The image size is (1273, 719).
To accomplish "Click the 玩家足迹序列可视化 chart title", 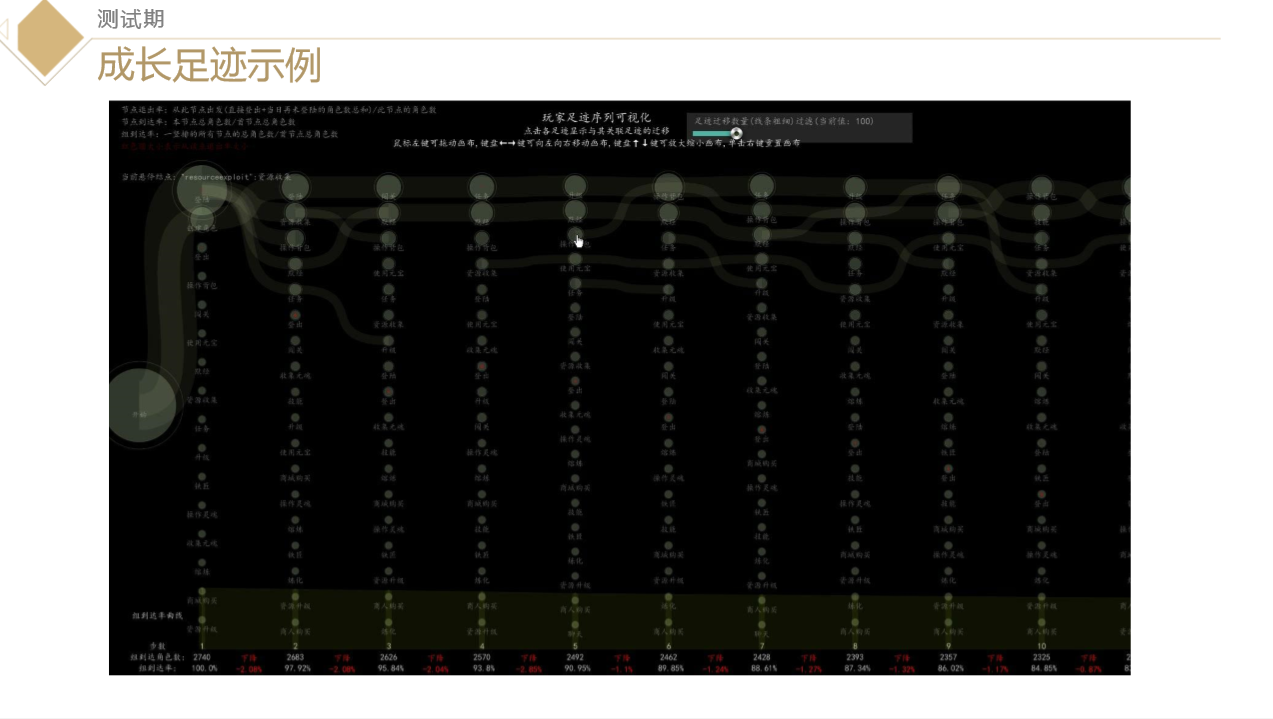I will click(596, 117).
